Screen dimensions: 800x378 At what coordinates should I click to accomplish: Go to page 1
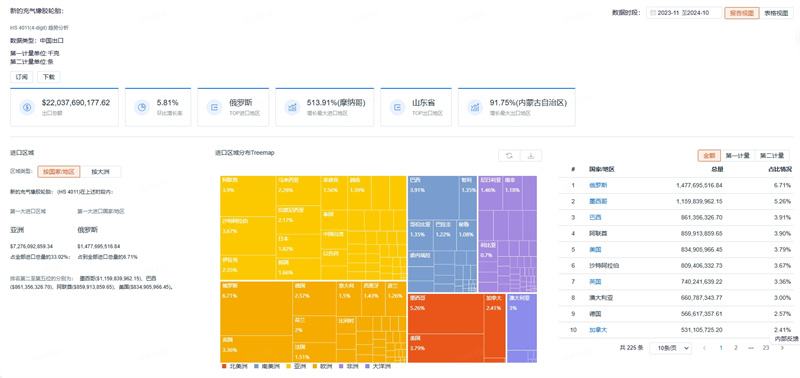click(x=721, y=348)
